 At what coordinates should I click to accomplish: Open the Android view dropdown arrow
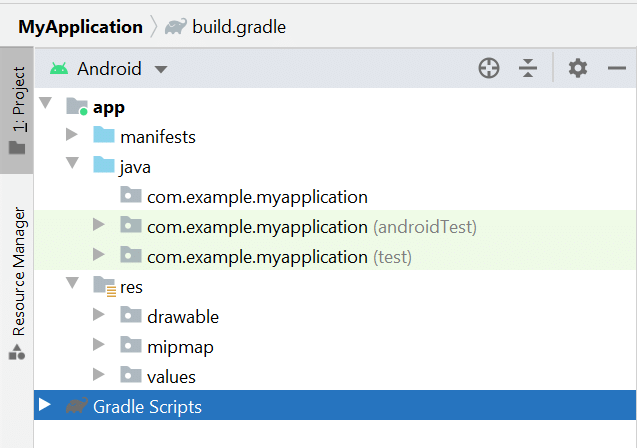161,69
